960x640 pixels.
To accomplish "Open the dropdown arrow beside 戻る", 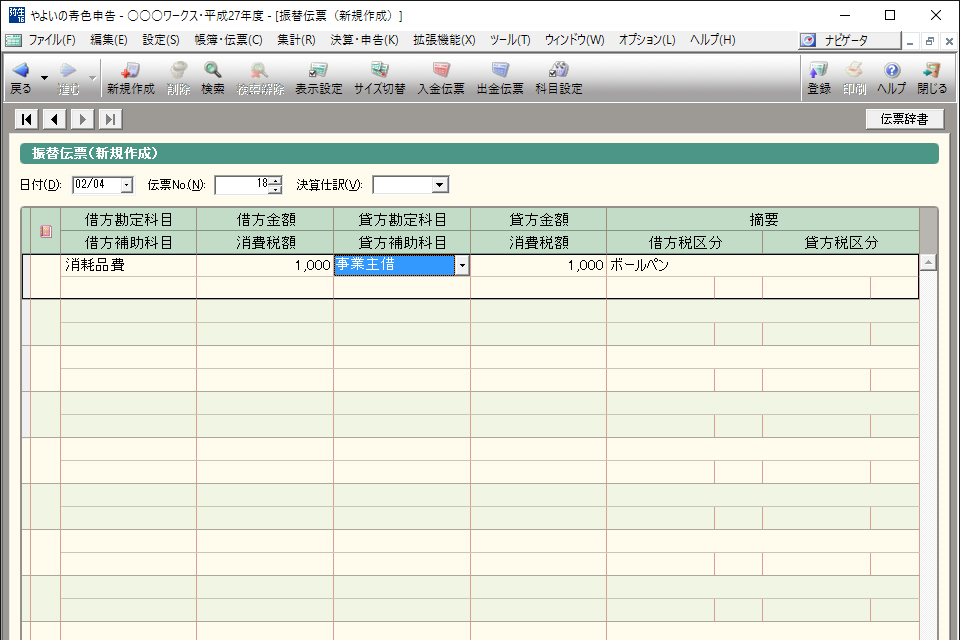I will 44,78.
